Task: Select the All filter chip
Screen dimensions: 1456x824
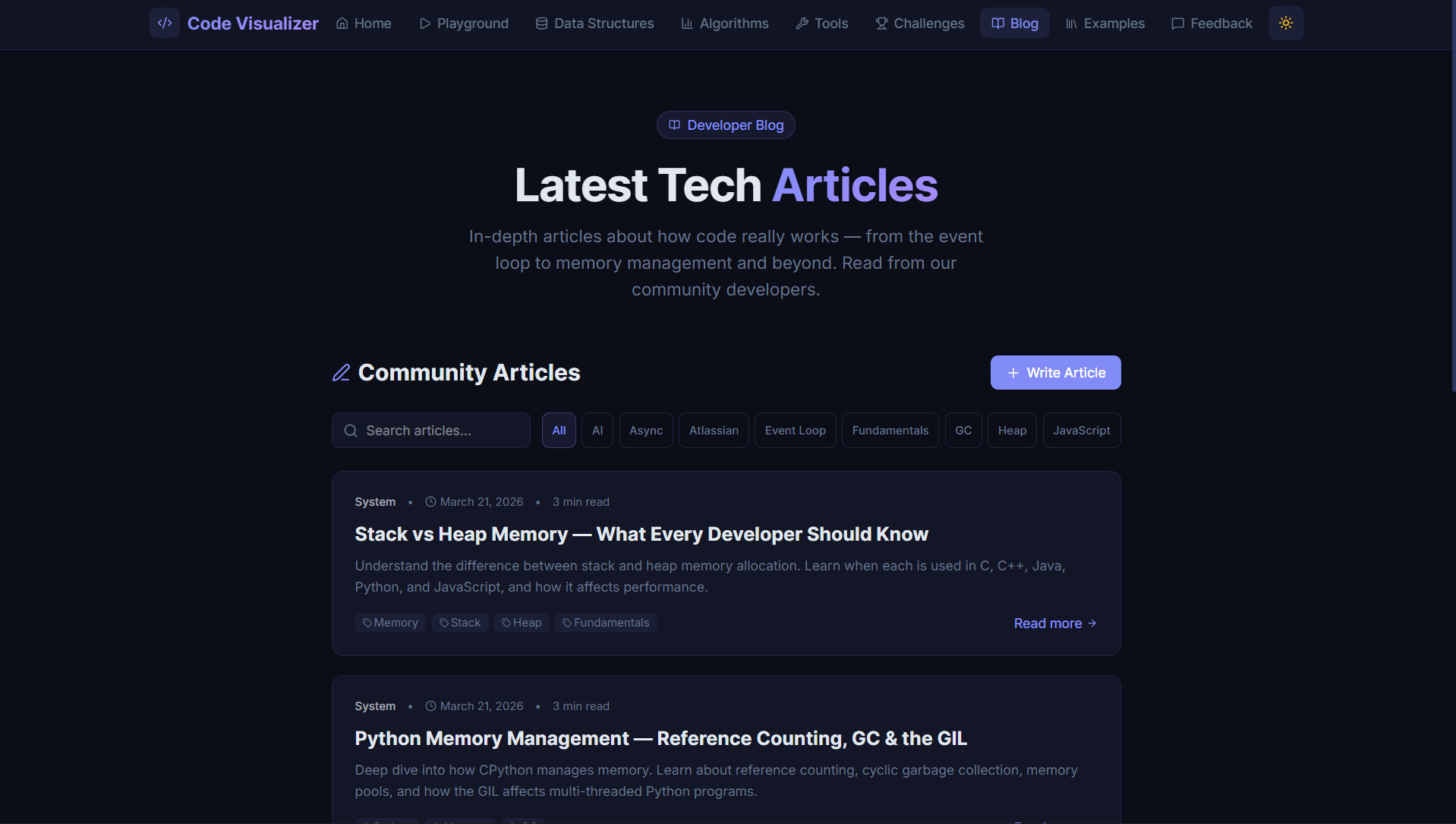Action: tap(559, 431)
